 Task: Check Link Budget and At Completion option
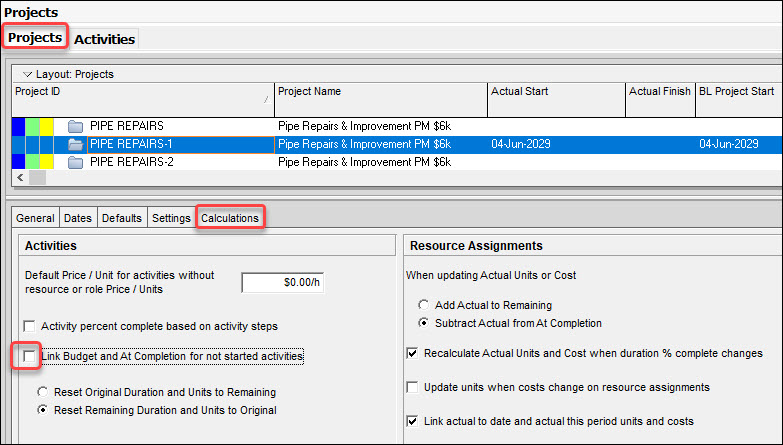tap(30, 356)
